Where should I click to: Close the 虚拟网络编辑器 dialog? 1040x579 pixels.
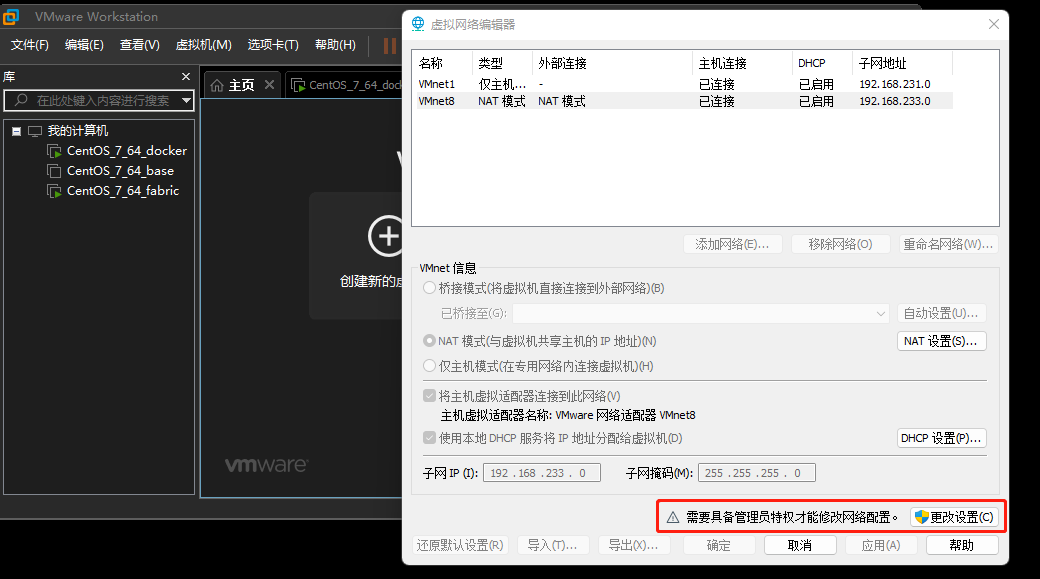[994, 25]
